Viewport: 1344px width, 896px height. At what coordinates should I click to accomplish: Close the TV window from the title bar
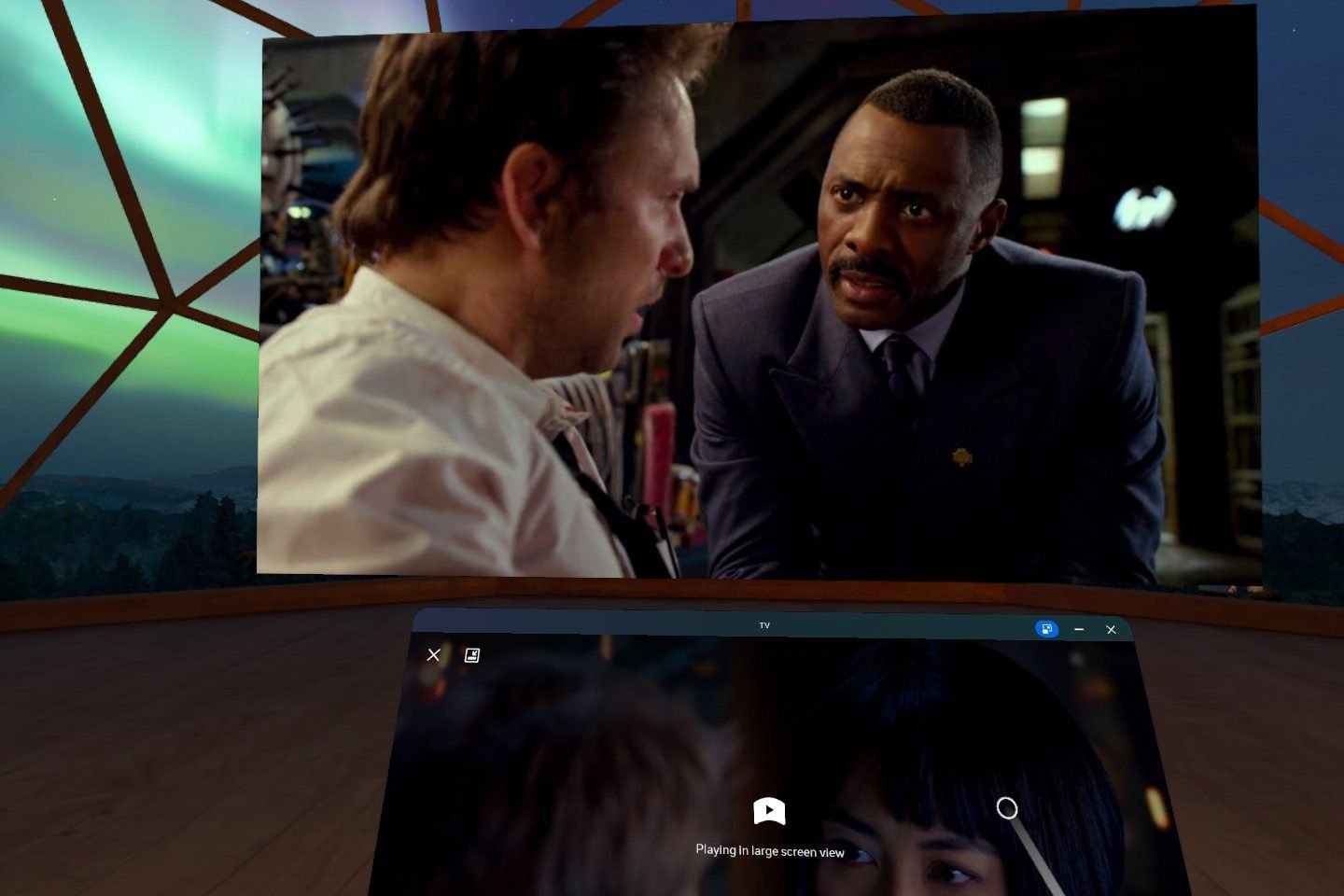1111,629
